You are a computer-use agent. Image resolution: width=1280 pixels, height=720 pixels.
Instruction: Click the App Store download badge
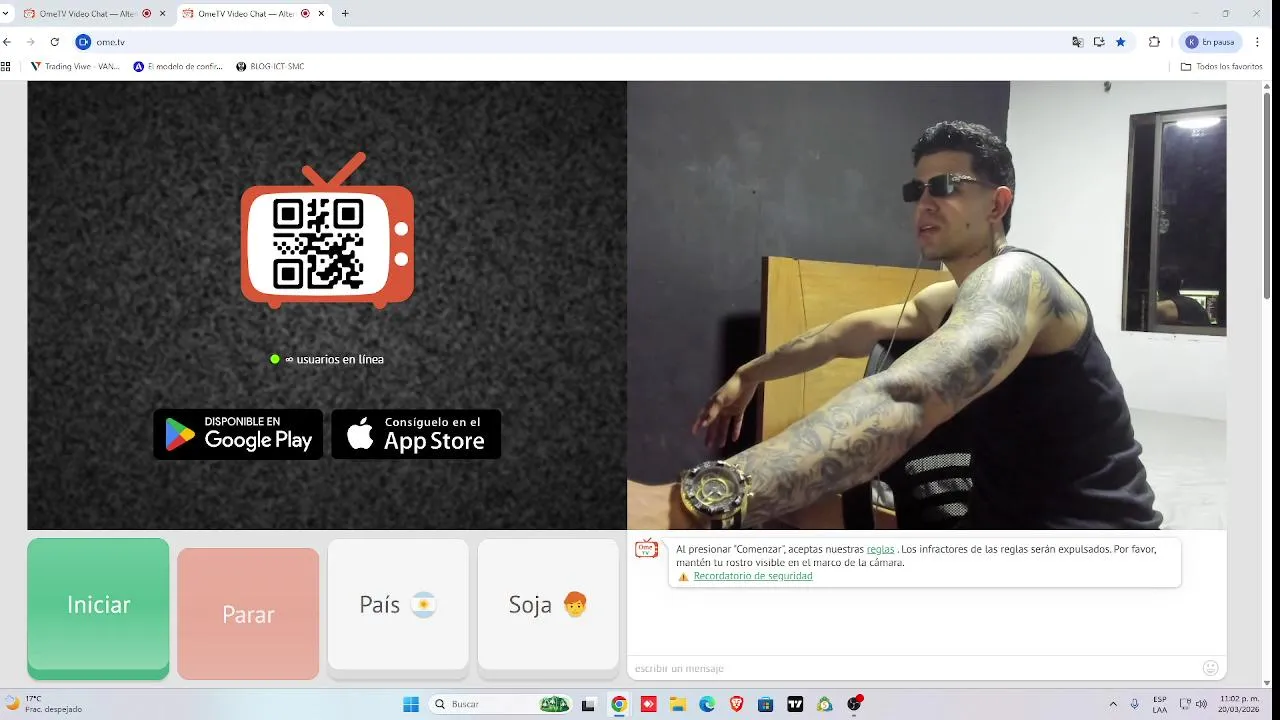coord(416,434)
